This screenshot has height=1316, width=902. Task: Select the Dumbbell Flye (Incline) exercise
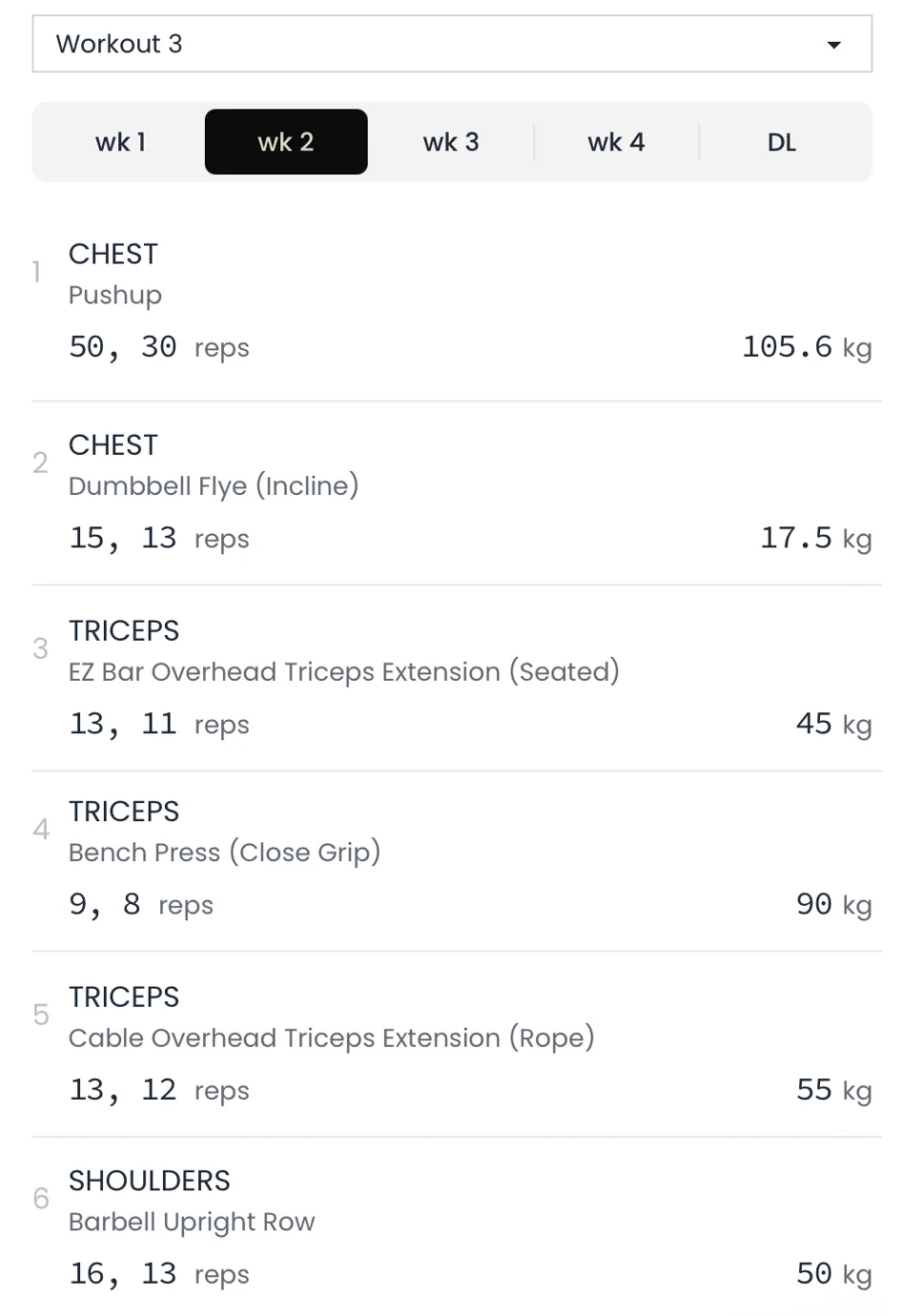tap(214, 485)
